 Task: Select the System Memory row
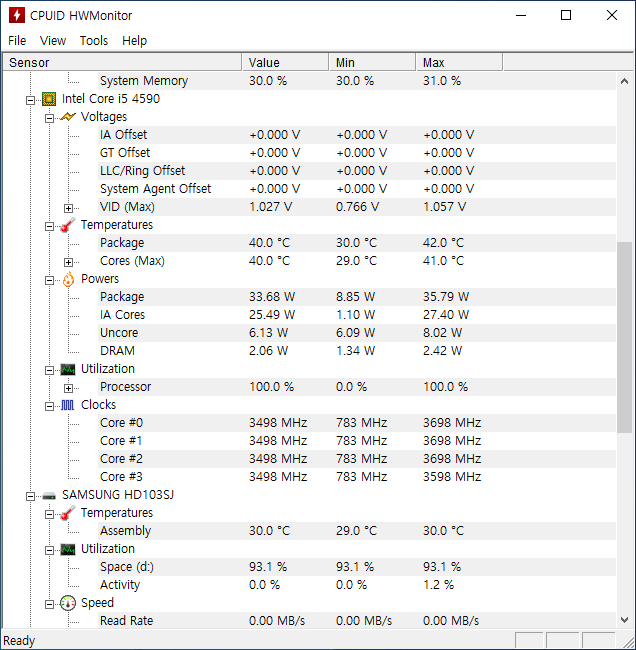[x=357, y=81]
